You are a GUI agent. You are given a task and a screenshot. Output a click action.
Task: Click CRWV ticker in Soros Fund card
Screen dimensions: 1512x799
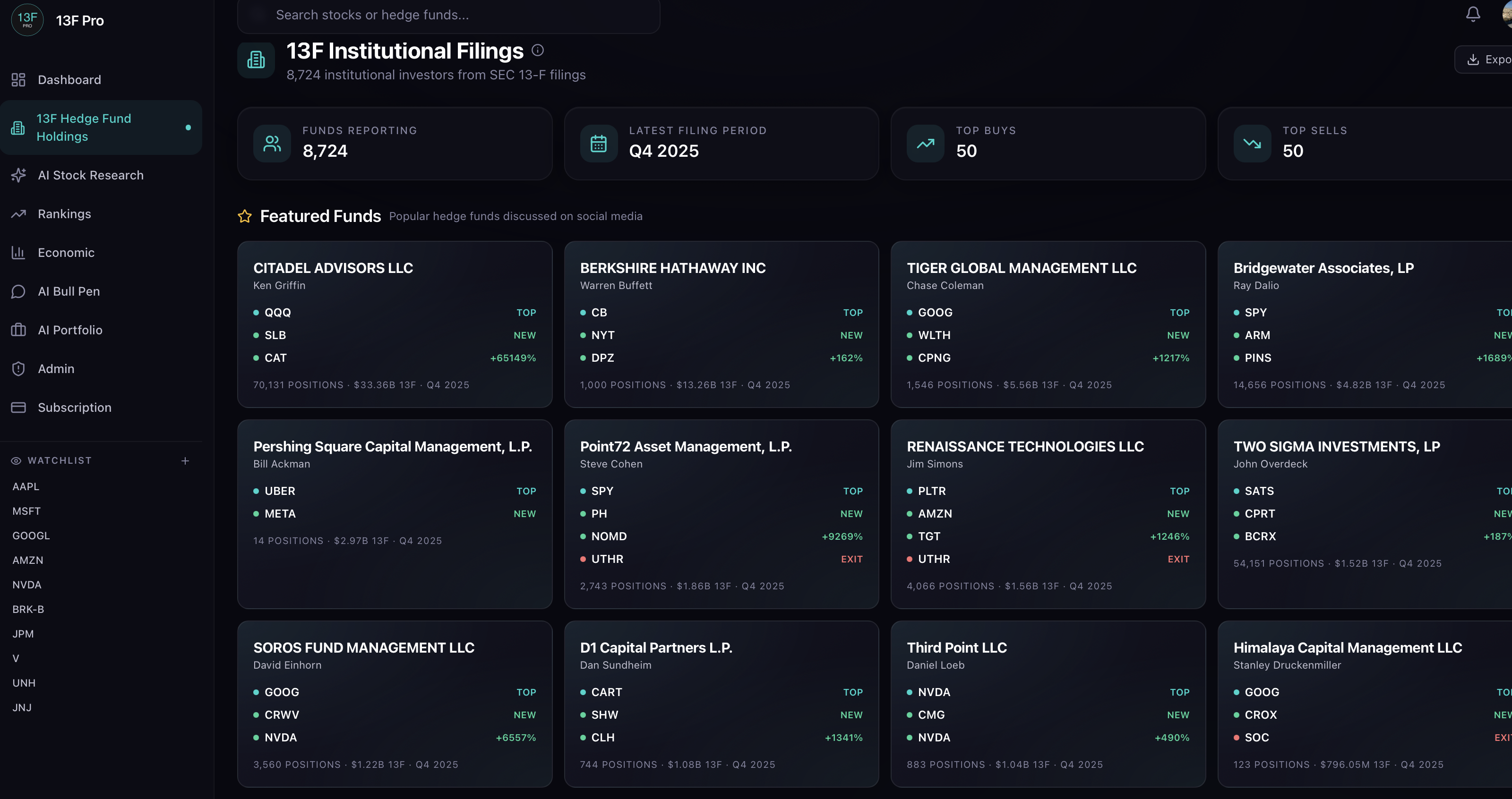[282, 714]
